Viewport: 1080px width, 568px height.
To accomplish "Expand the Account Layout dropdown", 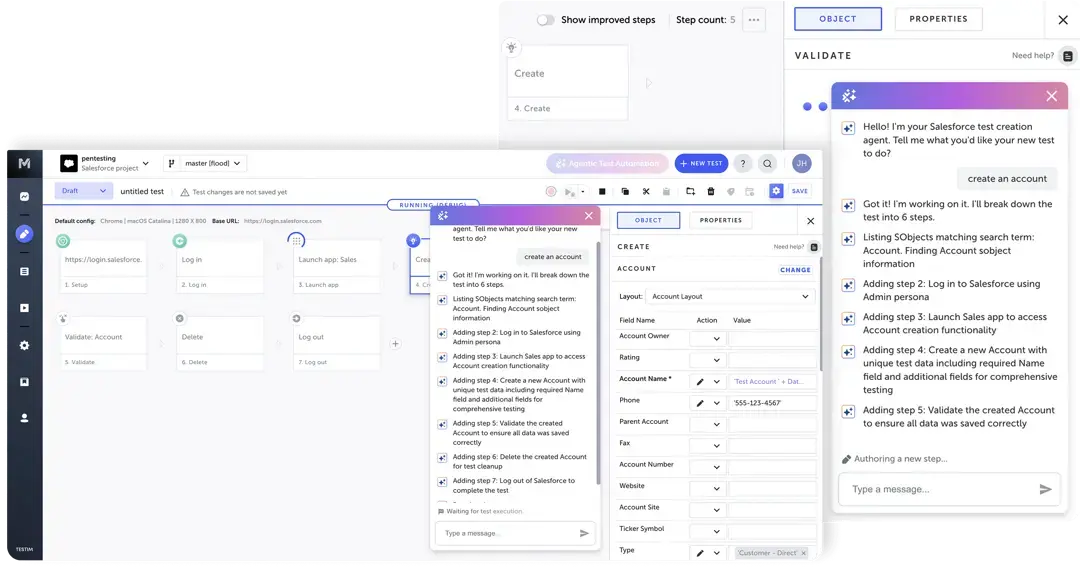I will point(730,297).
